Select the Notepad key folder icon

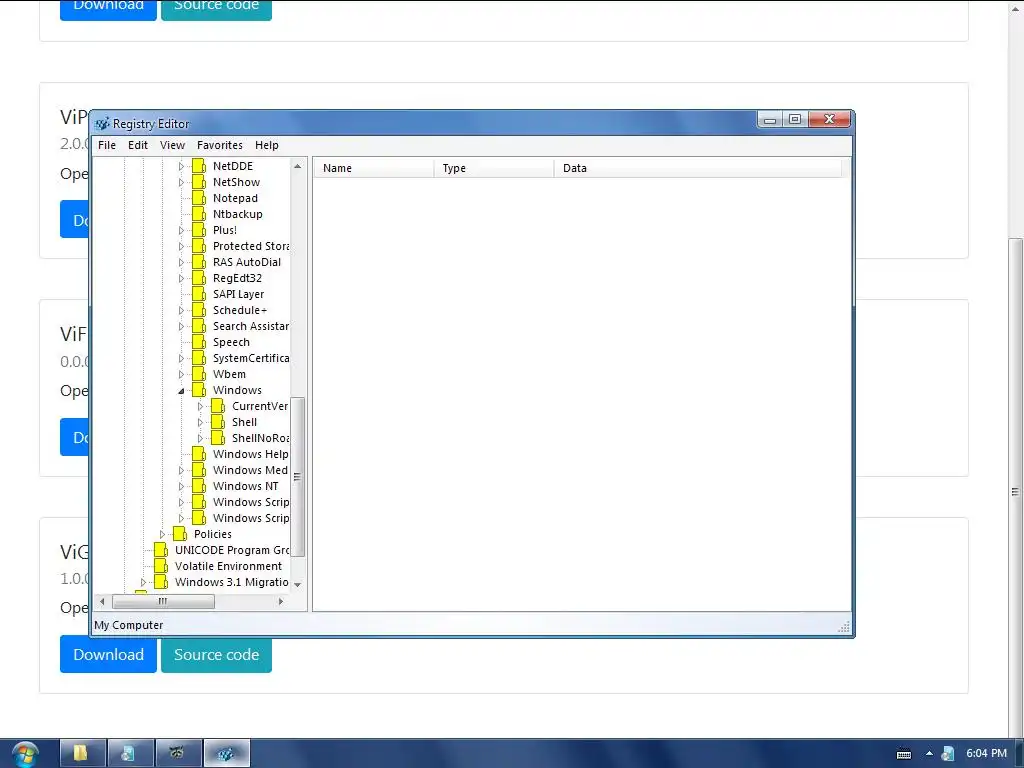coord(199,198)
